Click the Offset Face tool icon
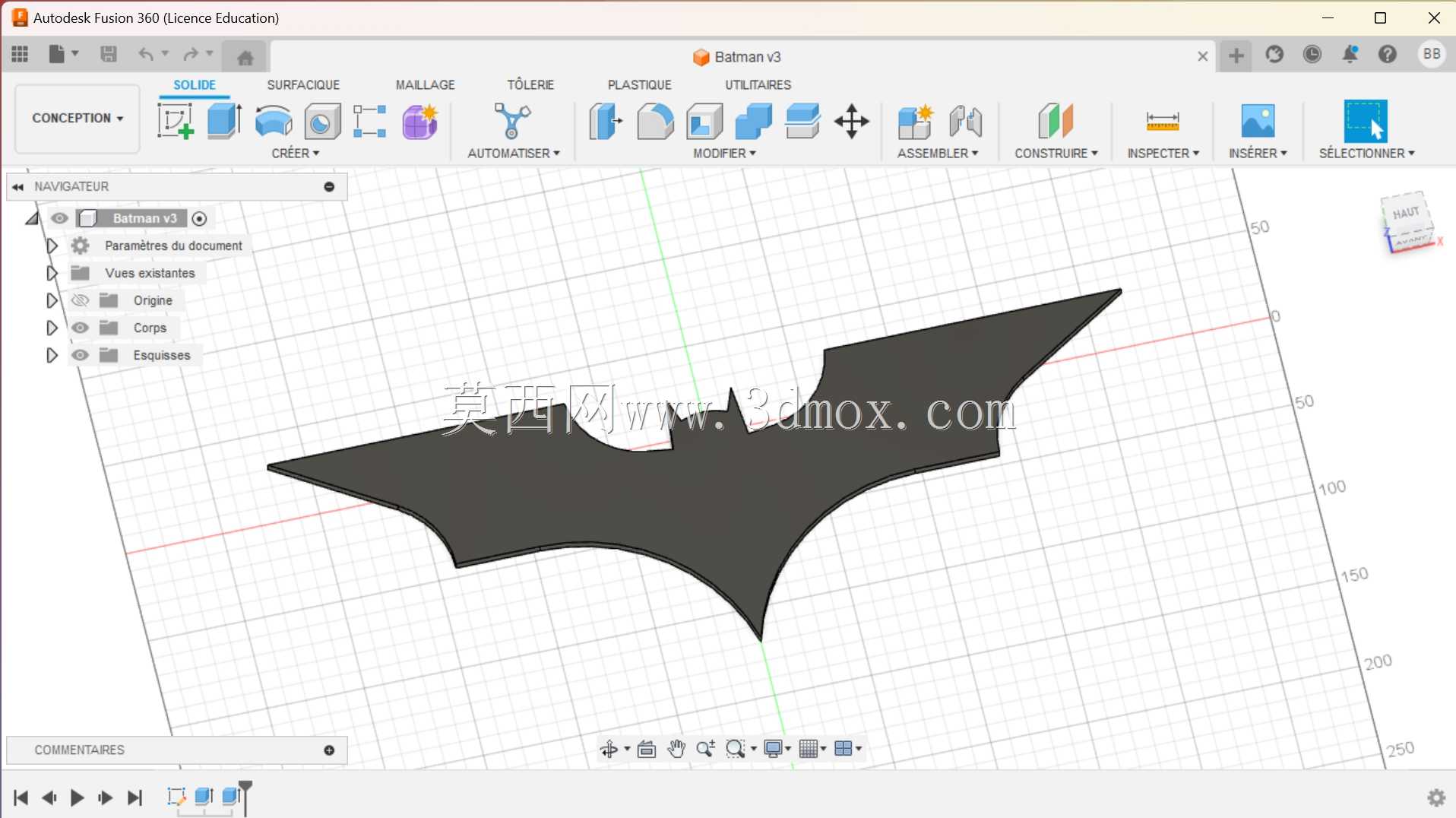This screenshot has width=1456, height=818. (x=803, y=121)
